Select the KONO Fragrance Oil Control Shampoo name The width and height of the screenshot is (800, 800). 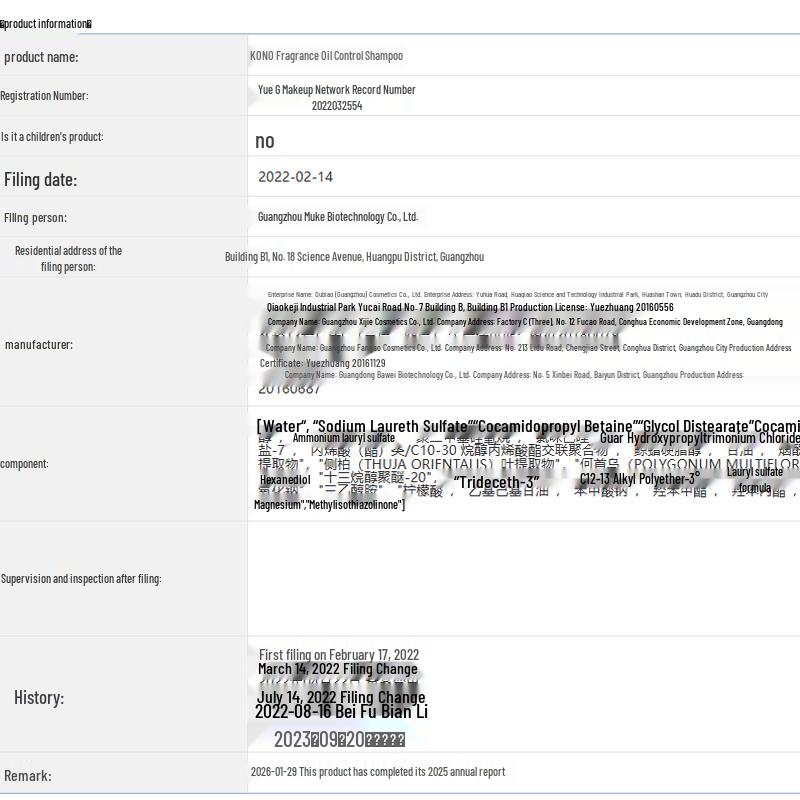pos(326,56)
